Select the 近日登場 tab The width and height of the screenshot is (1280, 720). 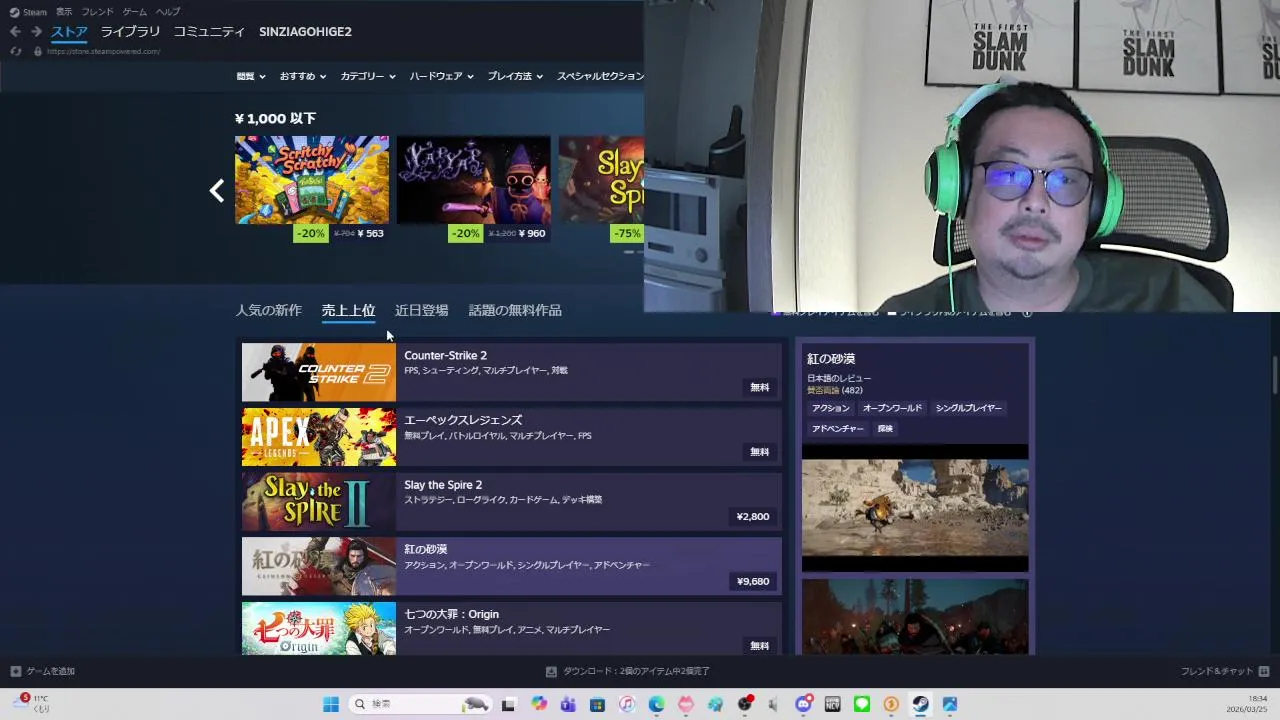421,311
